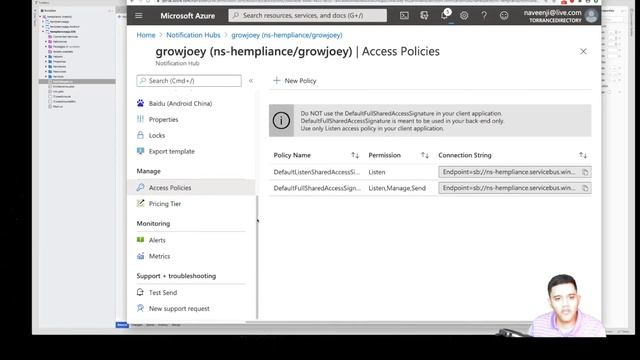Click the Connection String column header
The image size is (640, 360).
(x=465, y=155)
